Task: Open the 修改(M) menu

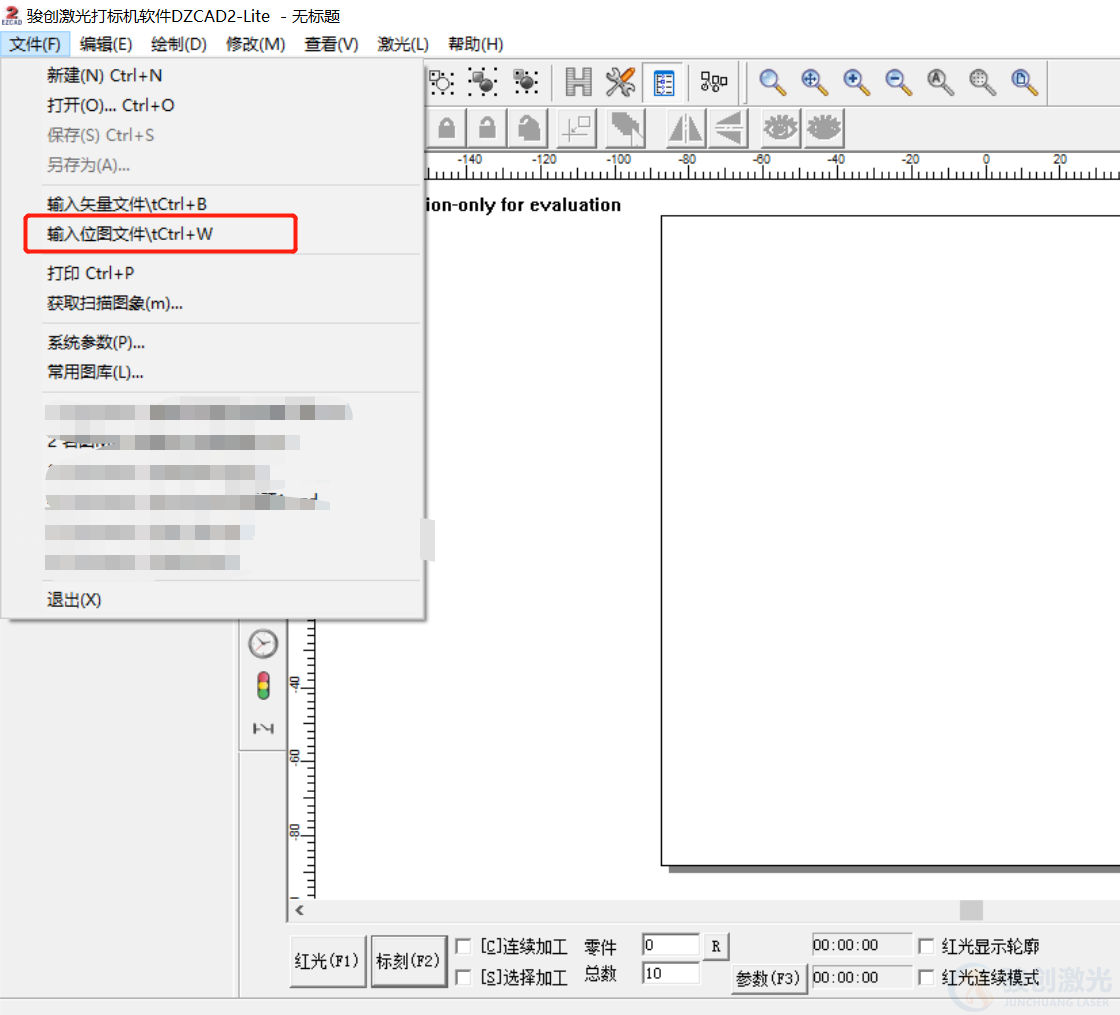Action: (255, 44)
